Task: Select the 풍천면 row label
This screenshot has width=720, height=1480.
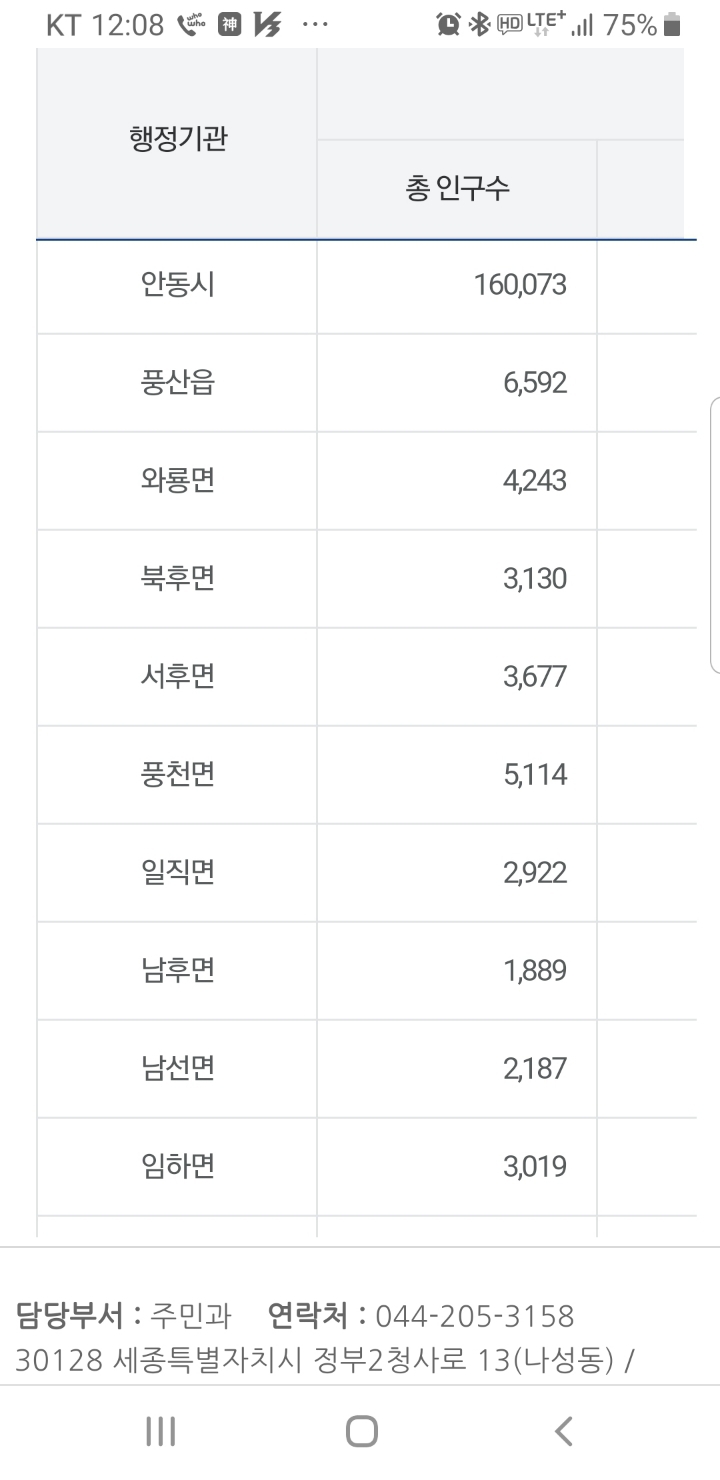Action: point(178,775)
